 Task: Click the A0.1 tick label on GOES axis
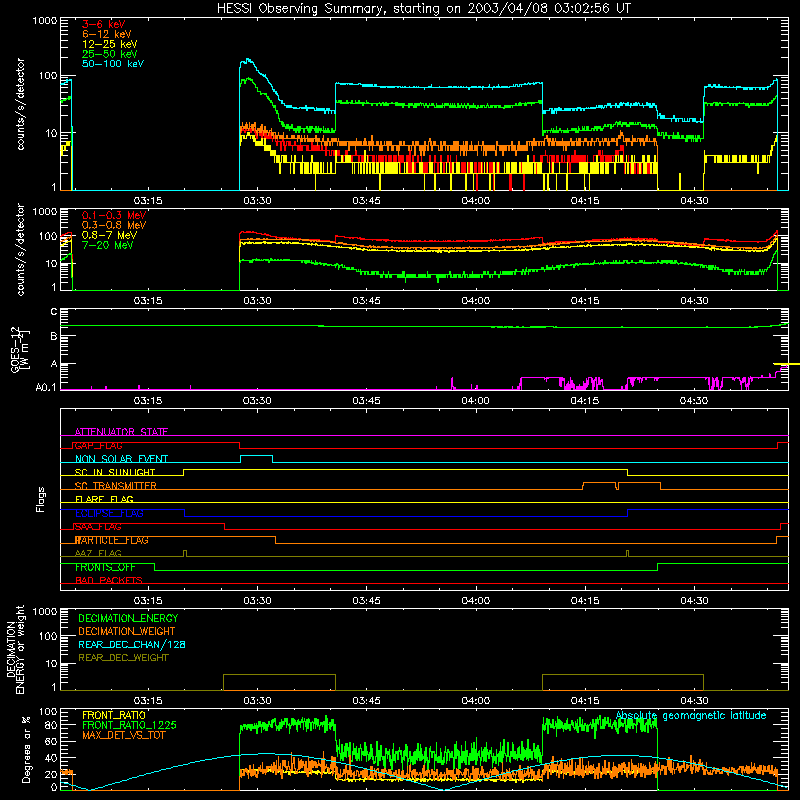click(x=46, y=388)
